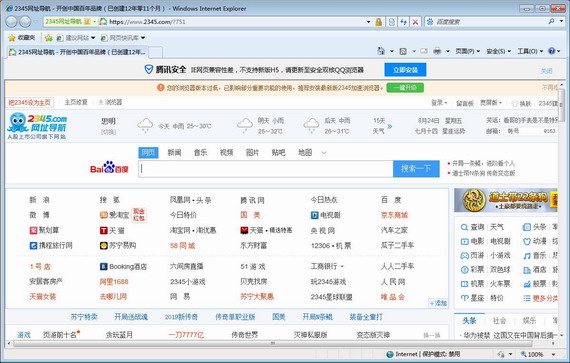Click the 音乐 note icon in sidebar

tap(527, 256)
